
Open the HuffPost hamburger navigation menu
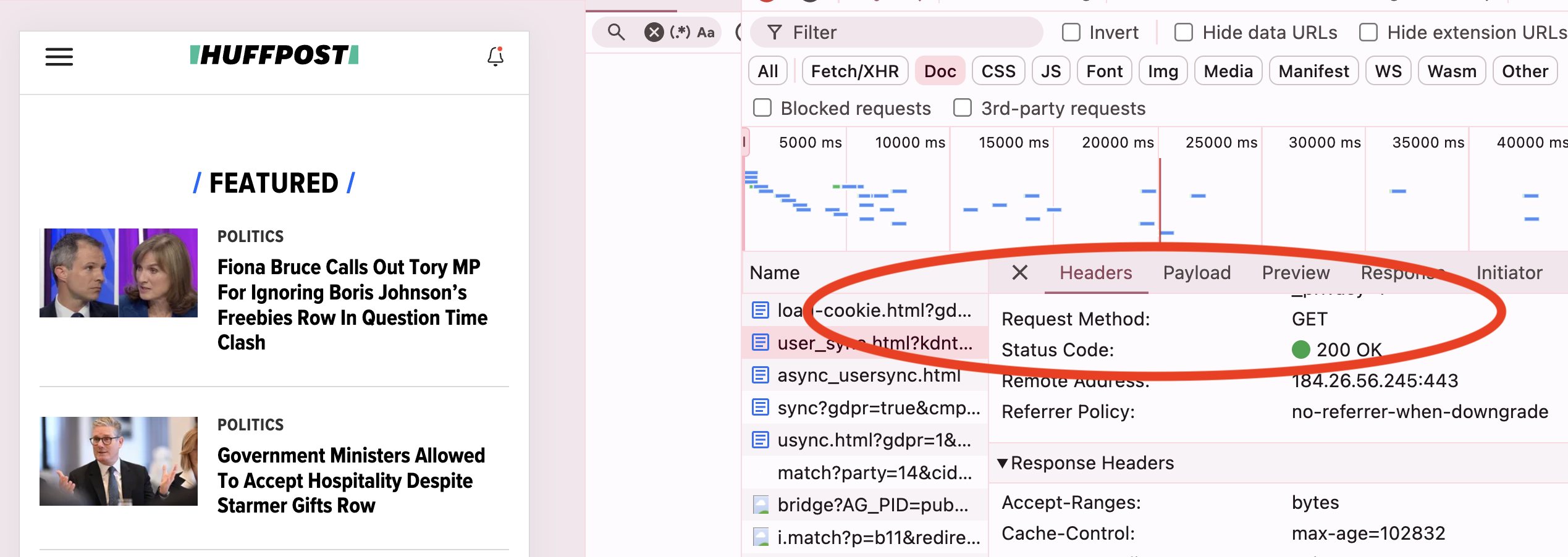point(59,56)
